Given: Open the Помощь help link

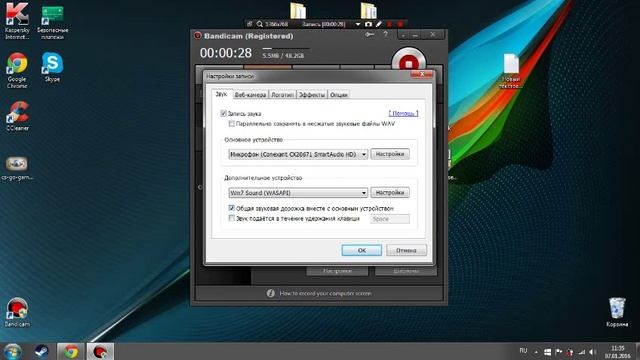Looking at the screenshot, I should [403, 113].
